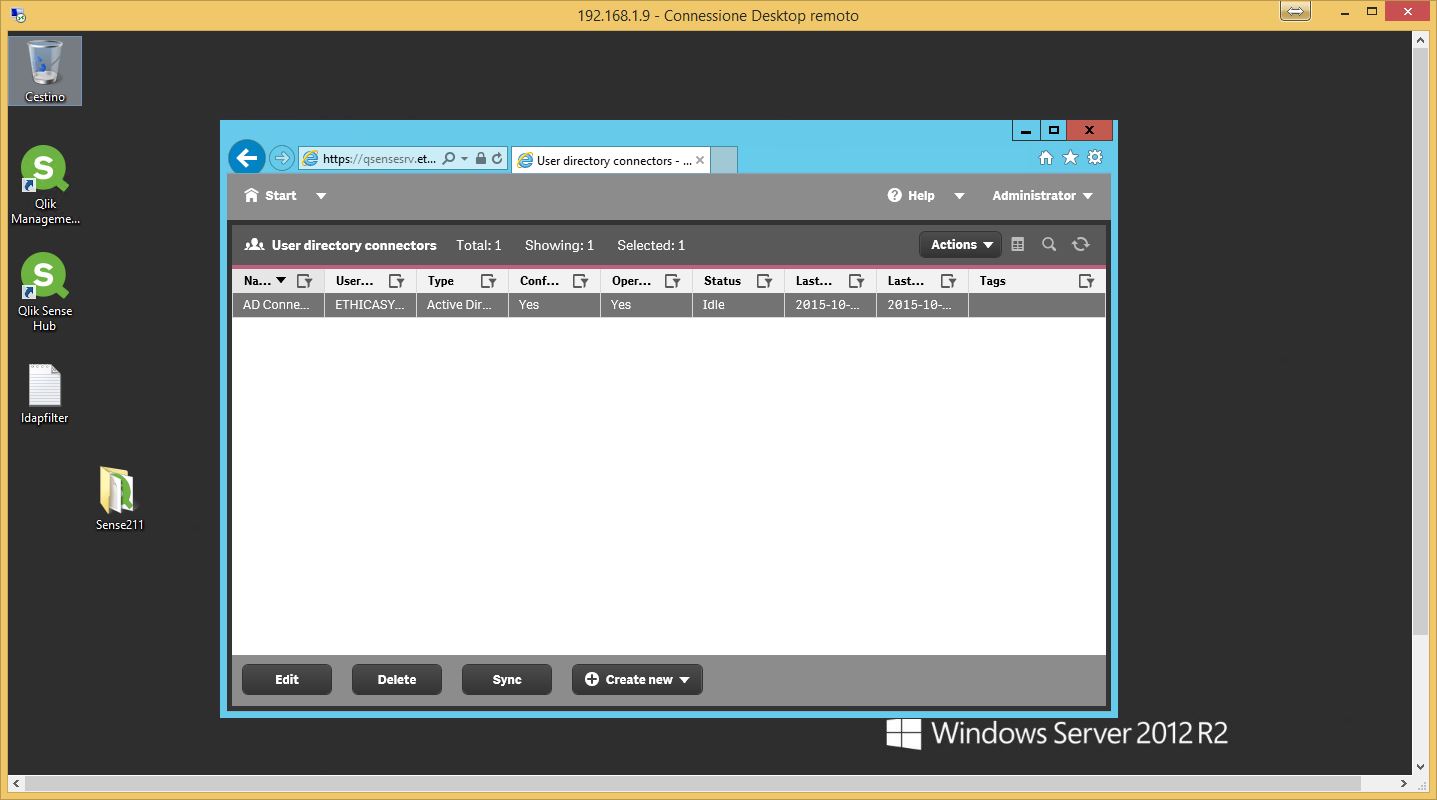Open the Sense211 folder on desktop
1437x800 pixels.
pos(119,498)
